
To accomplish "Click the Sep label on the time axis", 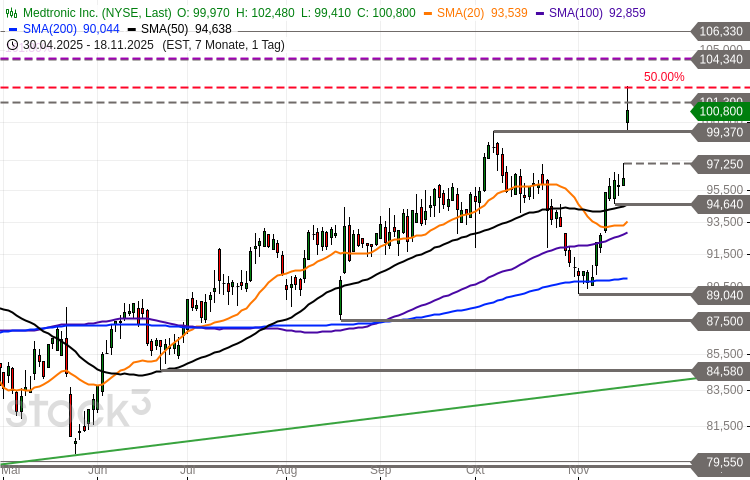I will click(x=380, y=469).
